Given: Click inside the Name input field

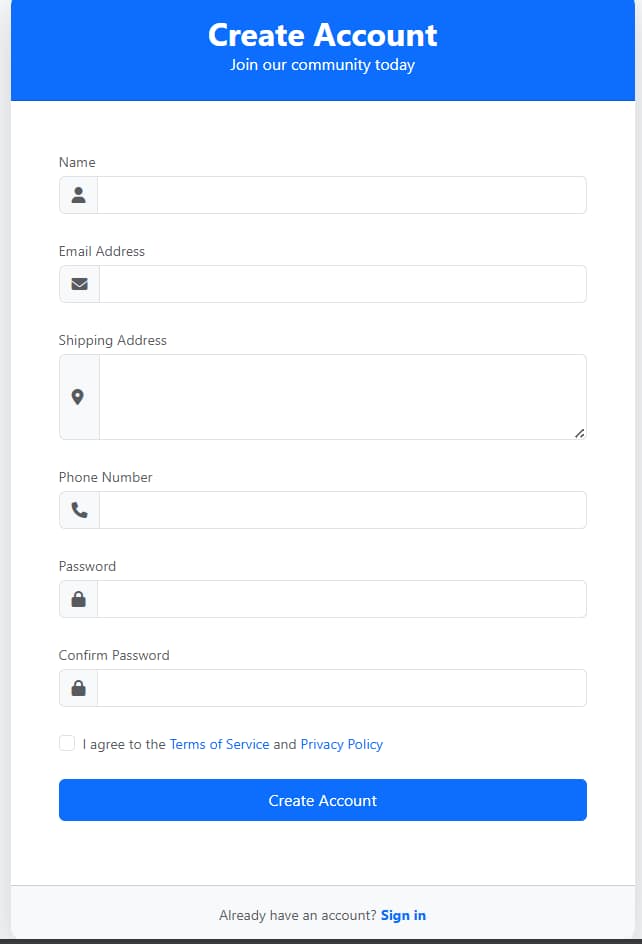Looking at the screenshot, I should pyautogui.click(x=340, y=194).
